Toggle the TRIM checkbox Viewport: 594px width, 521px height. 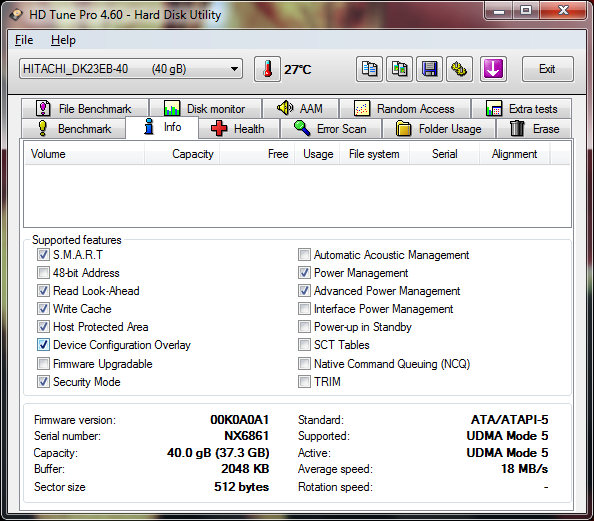pyautogui.click(x=304, y=382)
